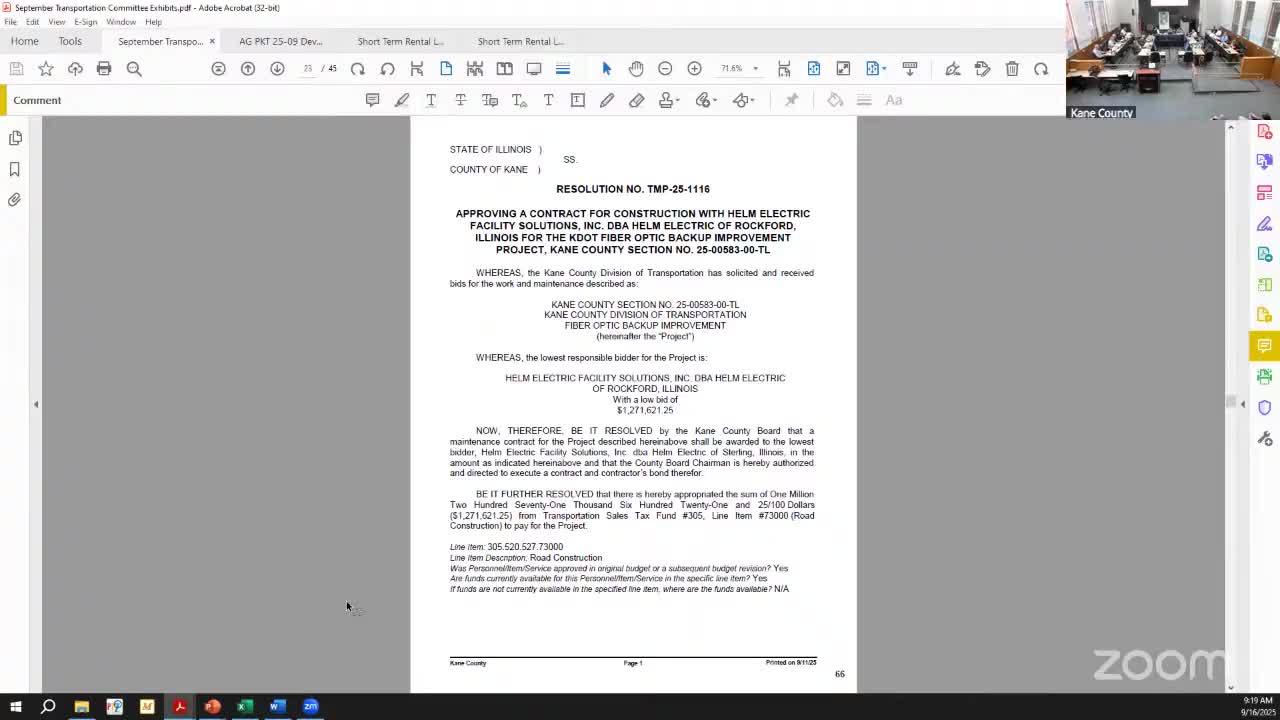This screenshot has width=1280, height=720.
Task: Select the Add text box tool
Action: pyautogui.click(x=578, y=100)
